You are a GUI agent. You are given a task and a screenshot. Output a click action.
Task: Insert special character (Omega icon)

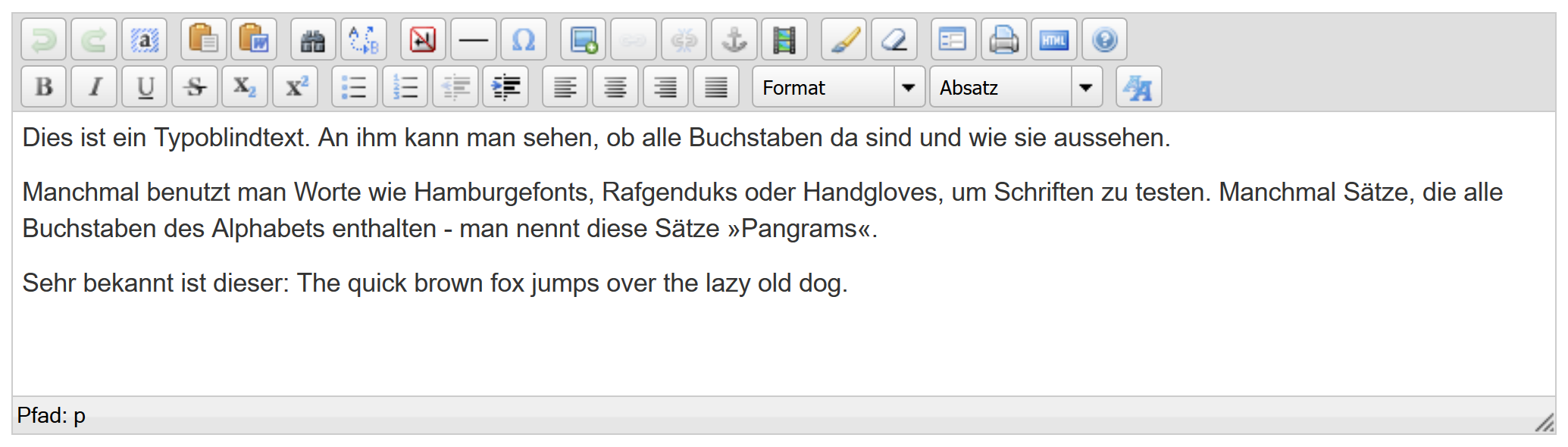click(x=524, y=39)
